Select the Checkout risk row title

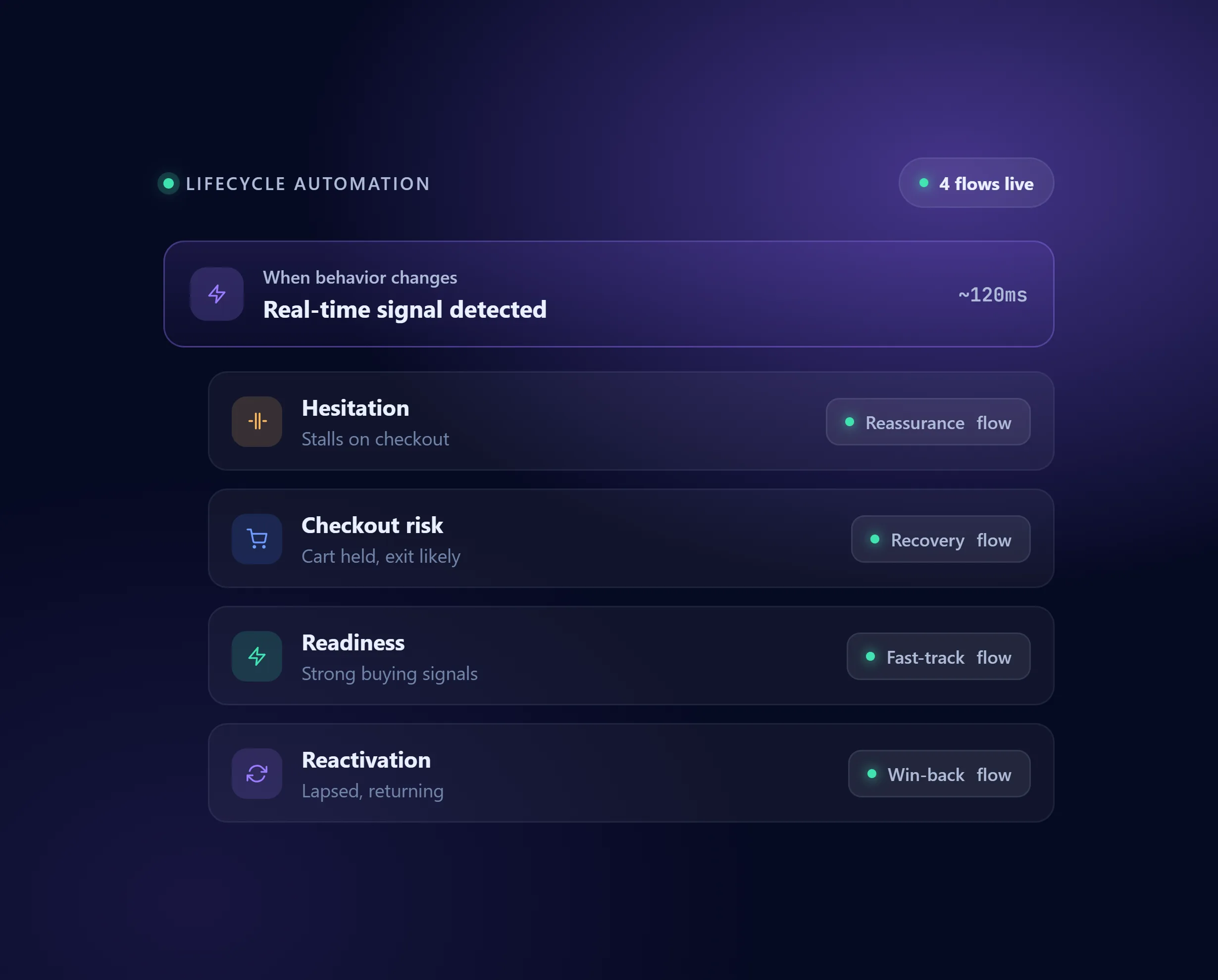[372, 525]
